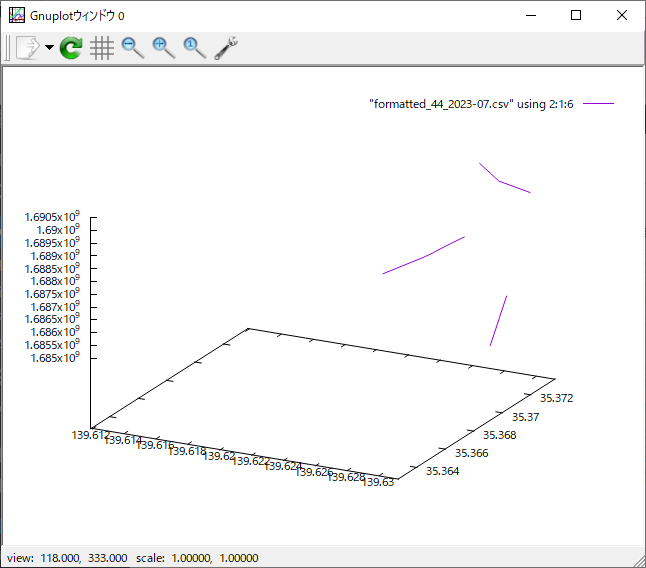
Task: Minimize the Gnuplot window
Action: coord(529,15)
